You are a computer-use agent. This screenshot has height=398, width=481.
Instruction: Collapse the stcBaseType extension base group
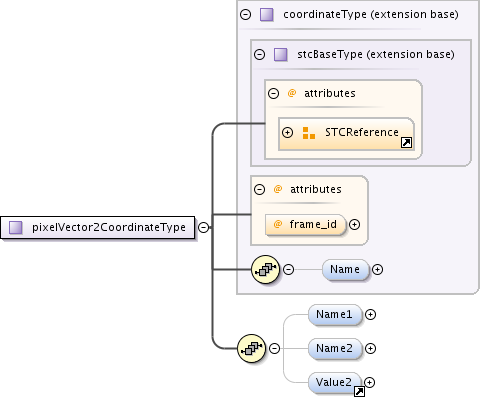point(259,54)
